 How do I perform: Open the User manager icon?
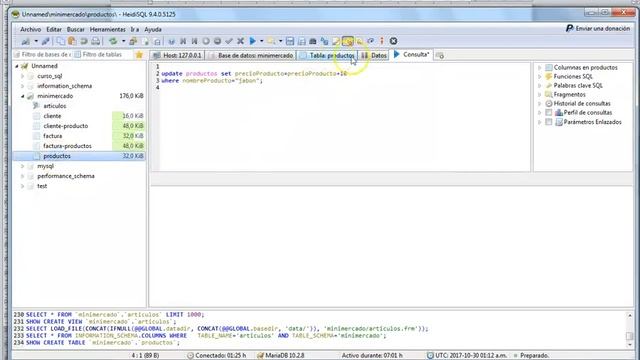pos(133,41)
